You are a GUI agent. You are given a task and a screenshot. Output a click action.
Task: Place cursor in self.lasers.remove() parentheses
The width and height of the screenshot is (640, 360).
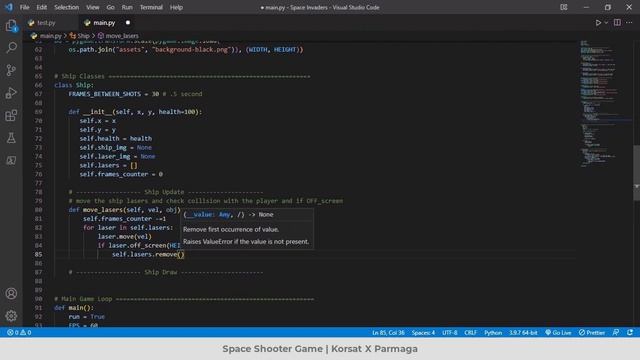click(x=181, y=254)
